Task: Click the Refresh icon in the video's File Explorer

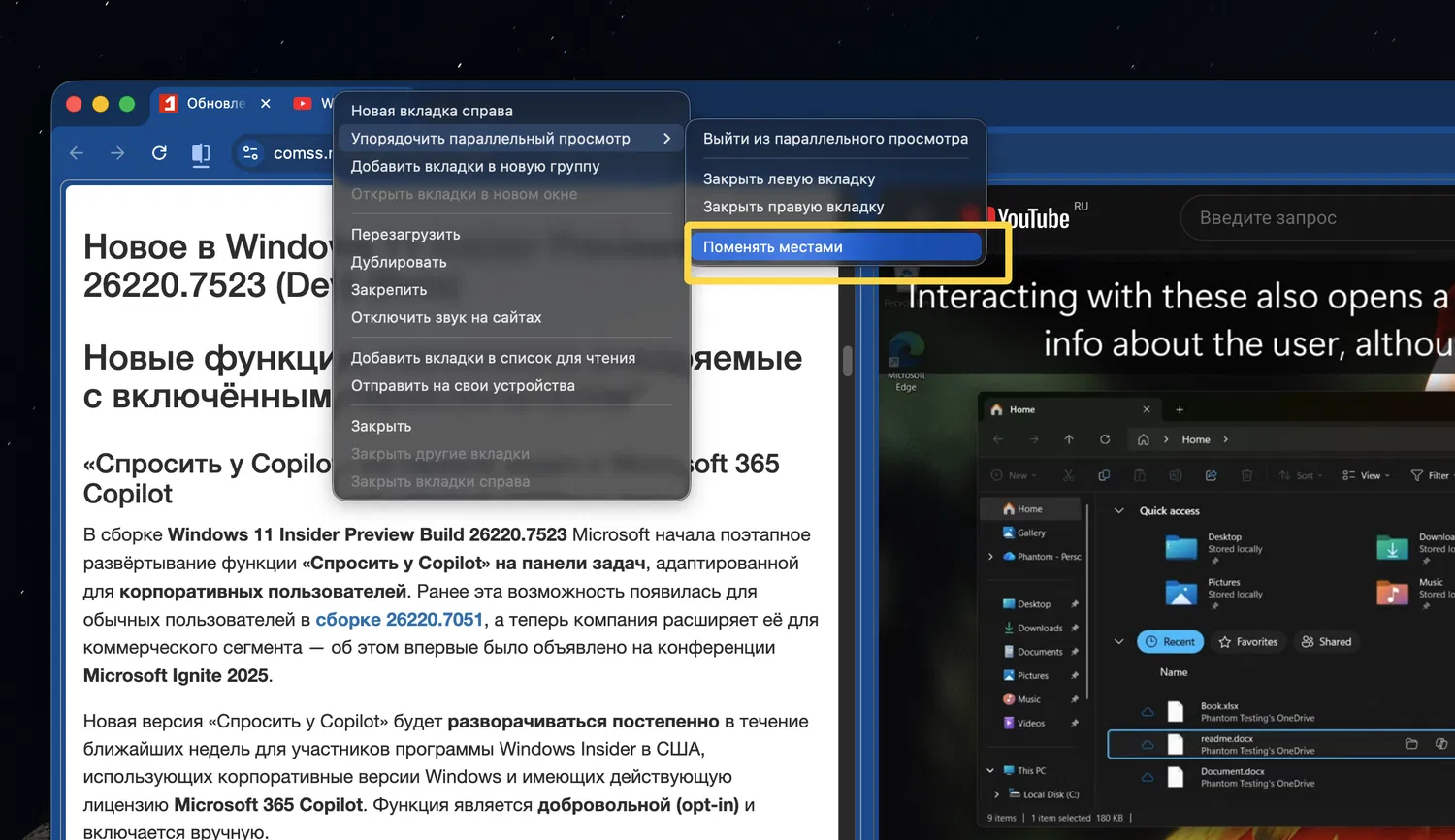Action: (1105, 439)
